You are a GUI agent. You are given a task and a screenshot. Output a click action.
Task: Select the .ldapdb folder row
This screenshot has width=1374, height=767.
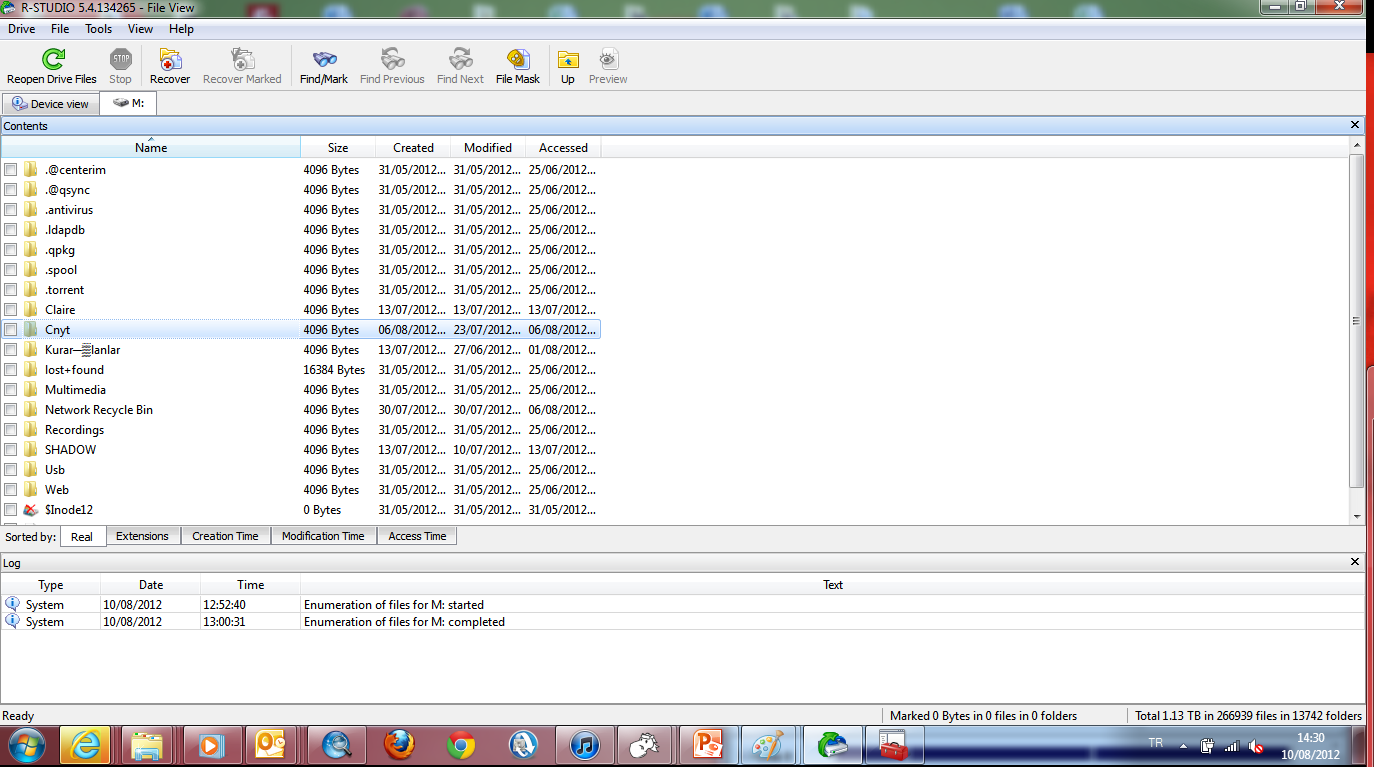(x=300, y=230)
